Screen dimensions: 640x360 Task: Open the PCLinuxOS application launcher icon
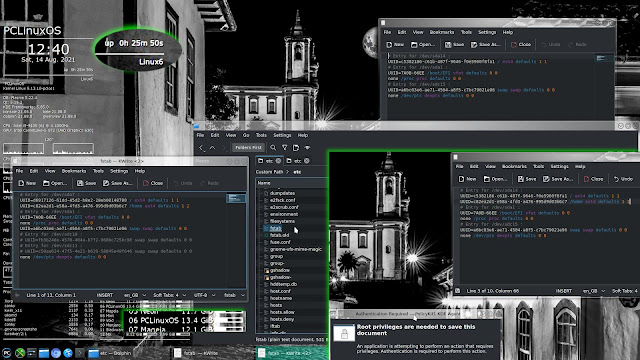tap(7, 353)
